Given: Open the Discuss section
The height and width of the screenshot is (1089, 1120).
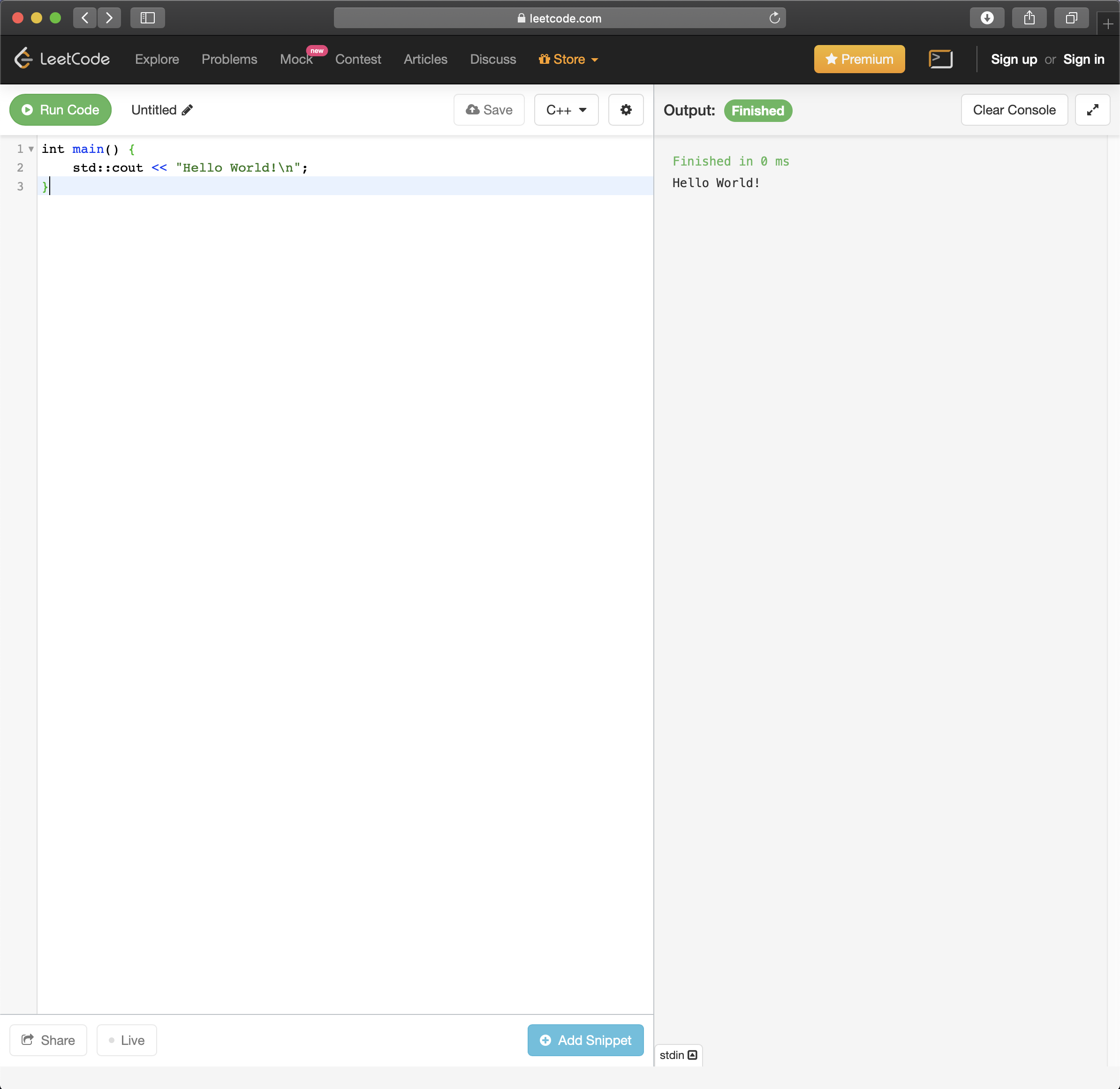Looking at the screenshot, I should point(492,60).
